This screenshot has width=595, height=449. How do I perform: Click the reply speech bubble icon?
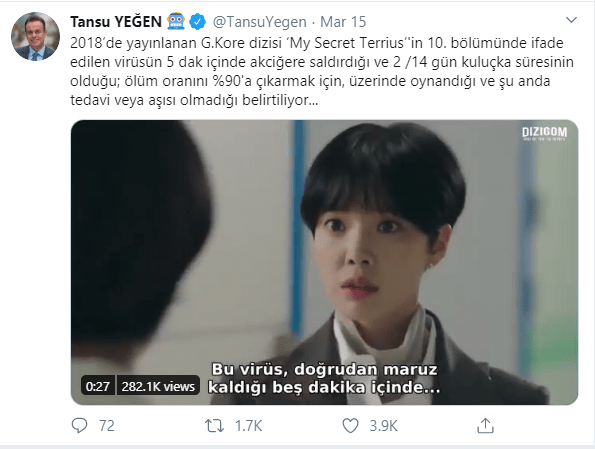pyautogui.click(x=79, y=425)
